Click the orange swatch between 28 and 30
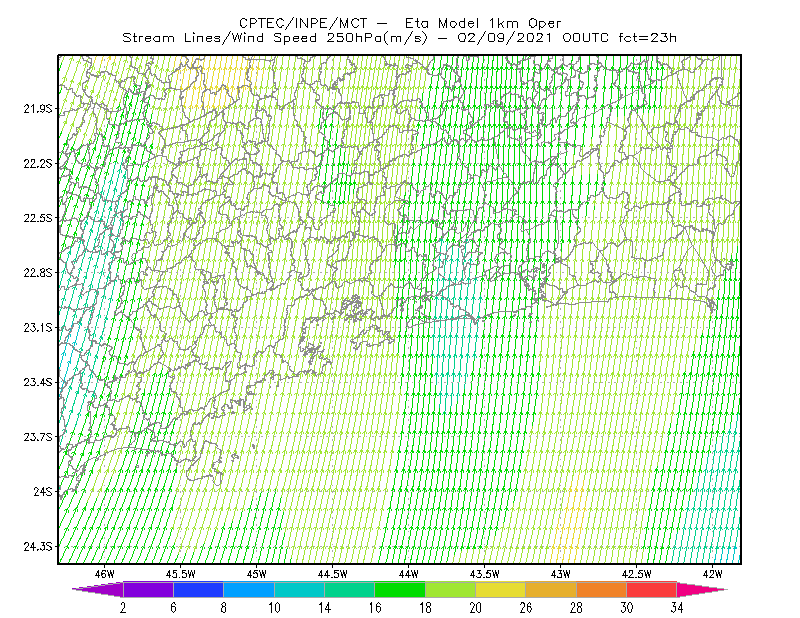Image resolution: width=800 pixels, height=618 pixels. (x=602, y=589)
